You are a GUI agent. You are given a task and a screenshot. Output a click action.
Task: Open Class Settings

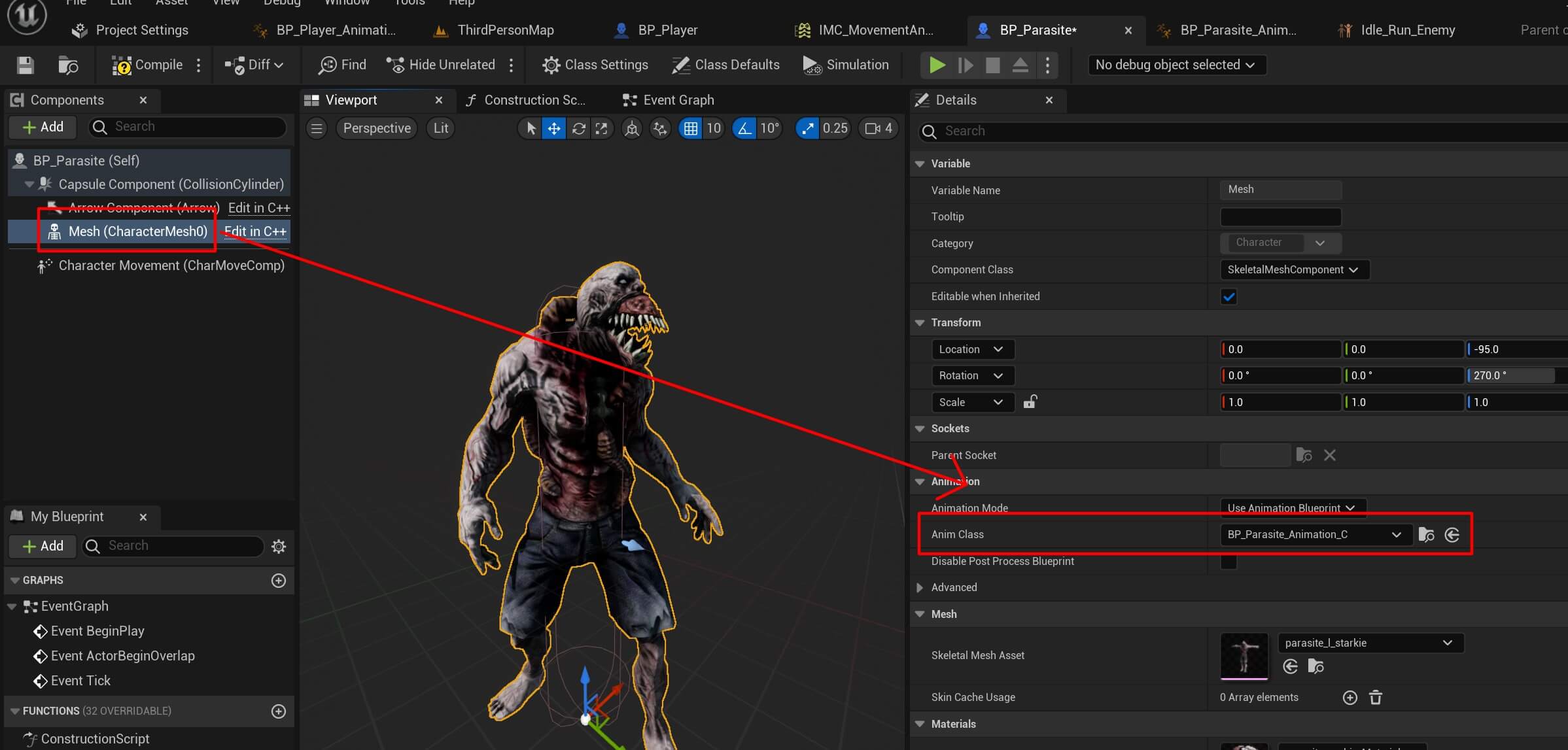pos(595,65)
